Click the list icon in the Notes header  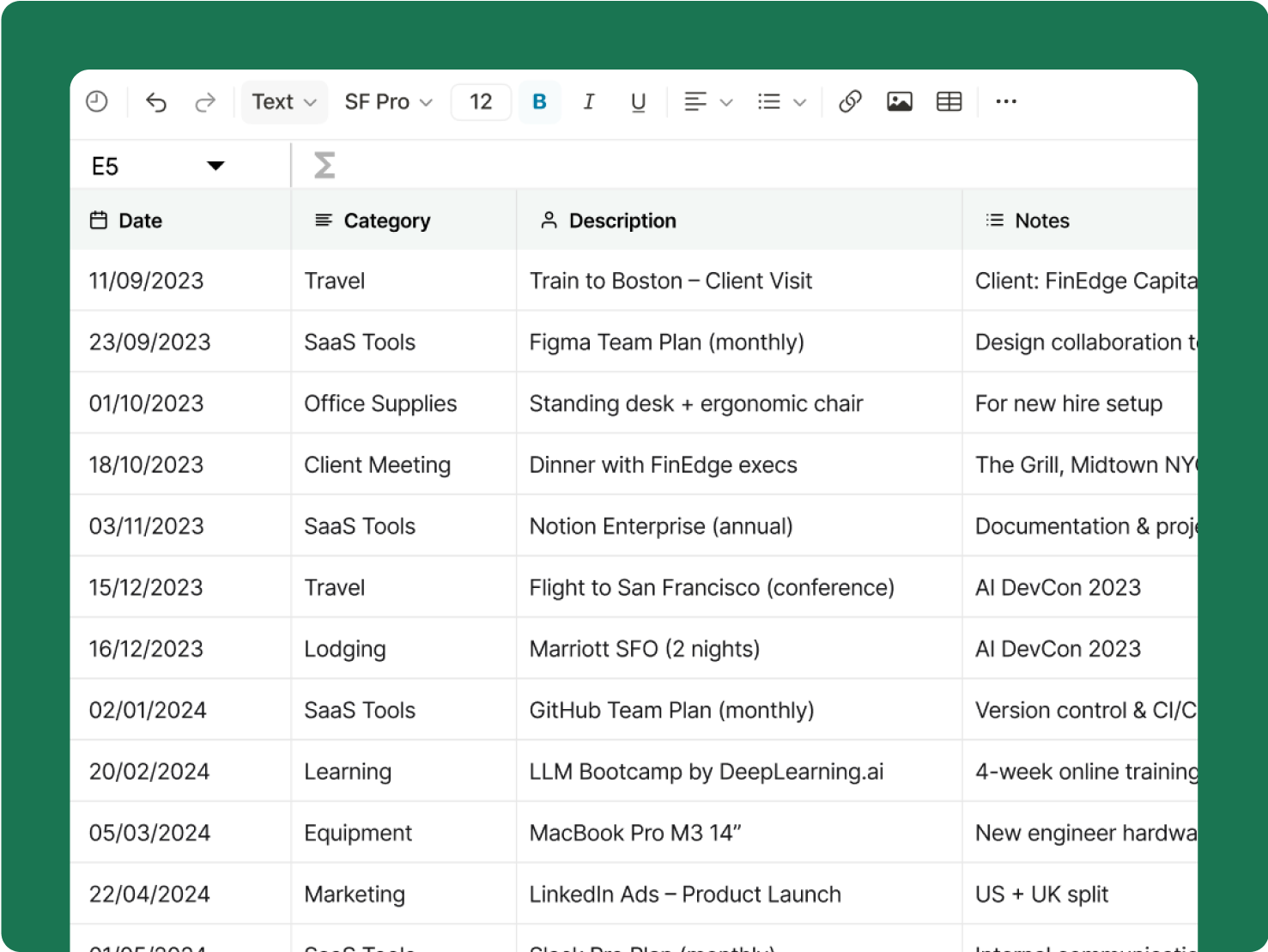tap(995, 221)
